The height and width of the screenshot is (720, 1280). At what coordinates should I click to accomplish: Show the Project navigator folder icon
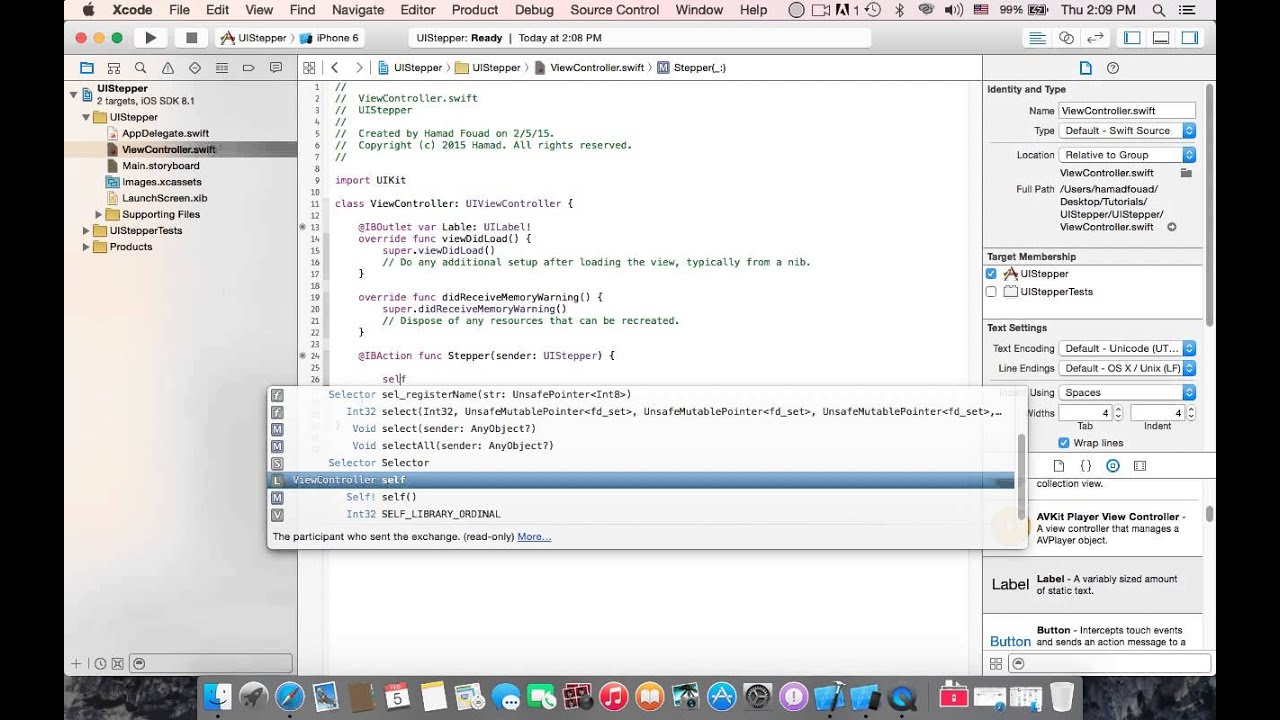86,68
